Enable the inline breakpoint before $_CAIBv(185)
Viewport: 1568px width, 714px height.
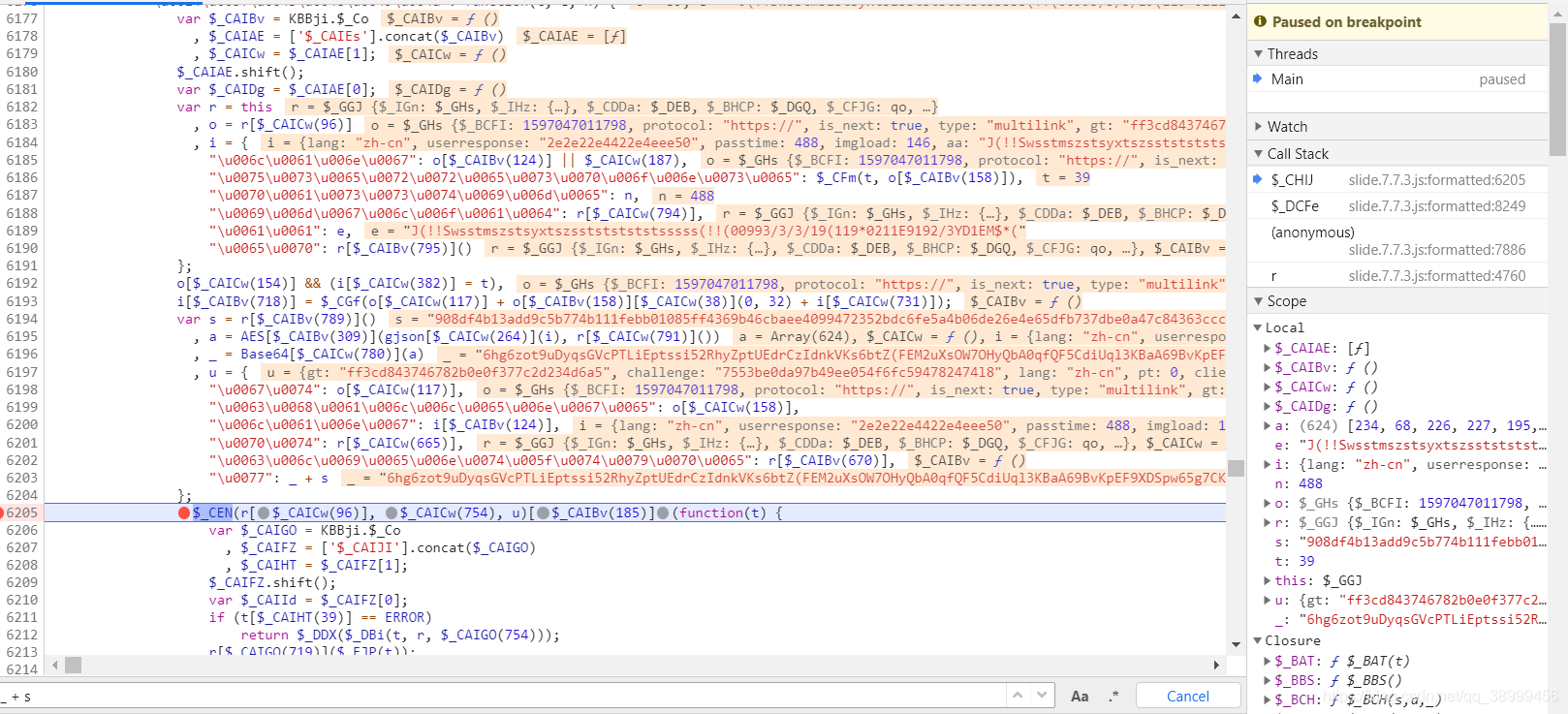(x=544, y=512)
